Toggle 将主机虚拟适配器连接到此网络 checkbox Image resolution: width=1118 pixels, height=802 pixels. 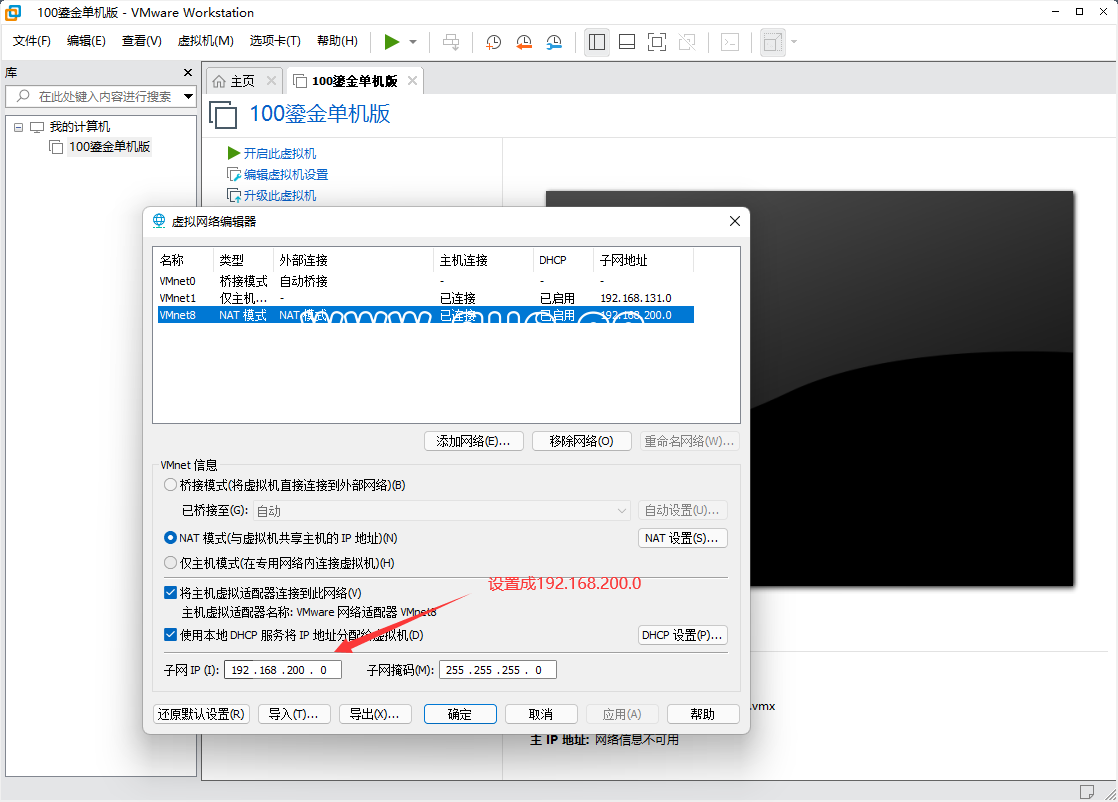pos(170,592)
